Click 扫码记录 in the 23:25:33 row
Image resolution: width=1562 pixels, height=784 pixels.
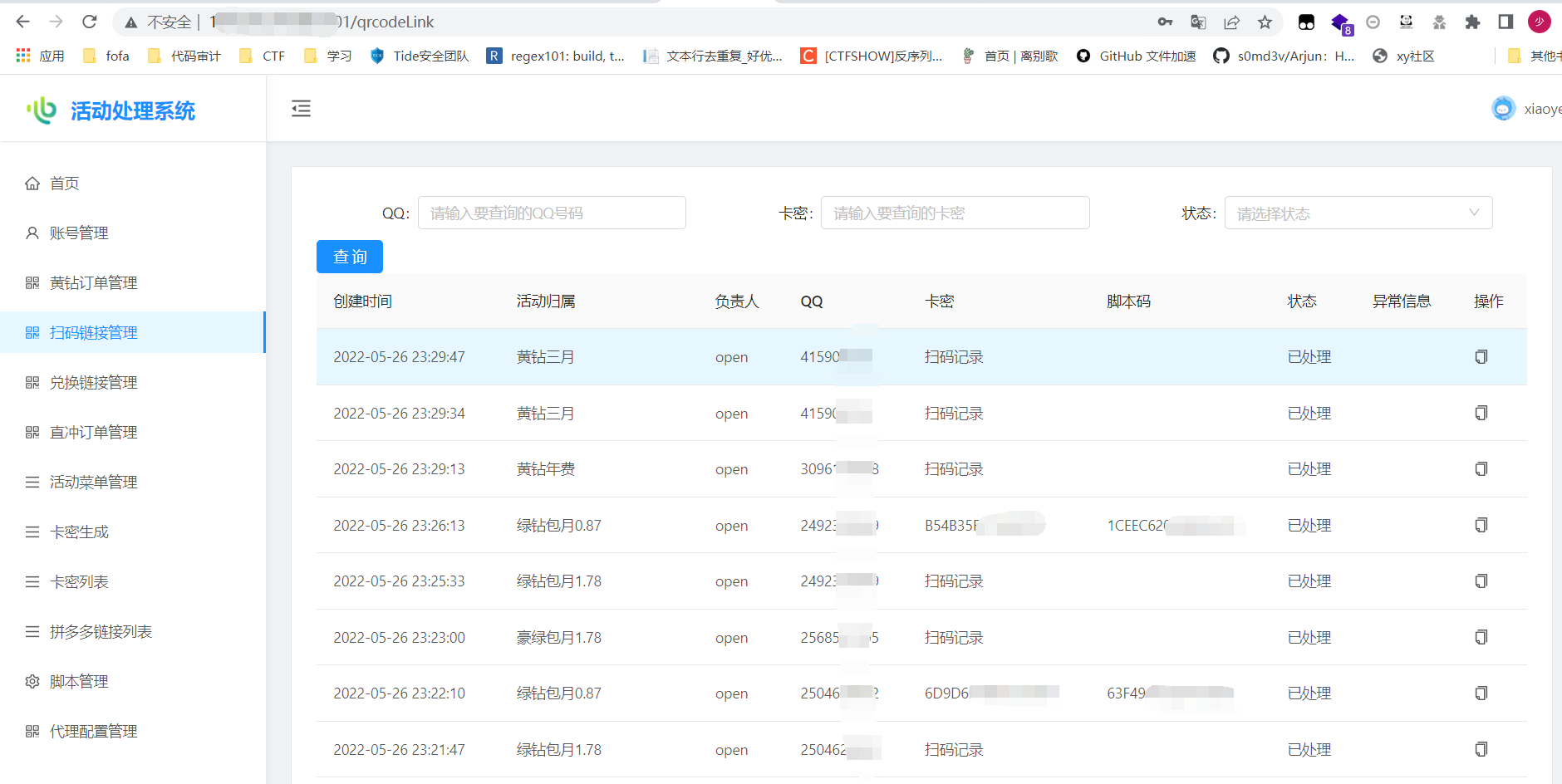coord(954,581)
